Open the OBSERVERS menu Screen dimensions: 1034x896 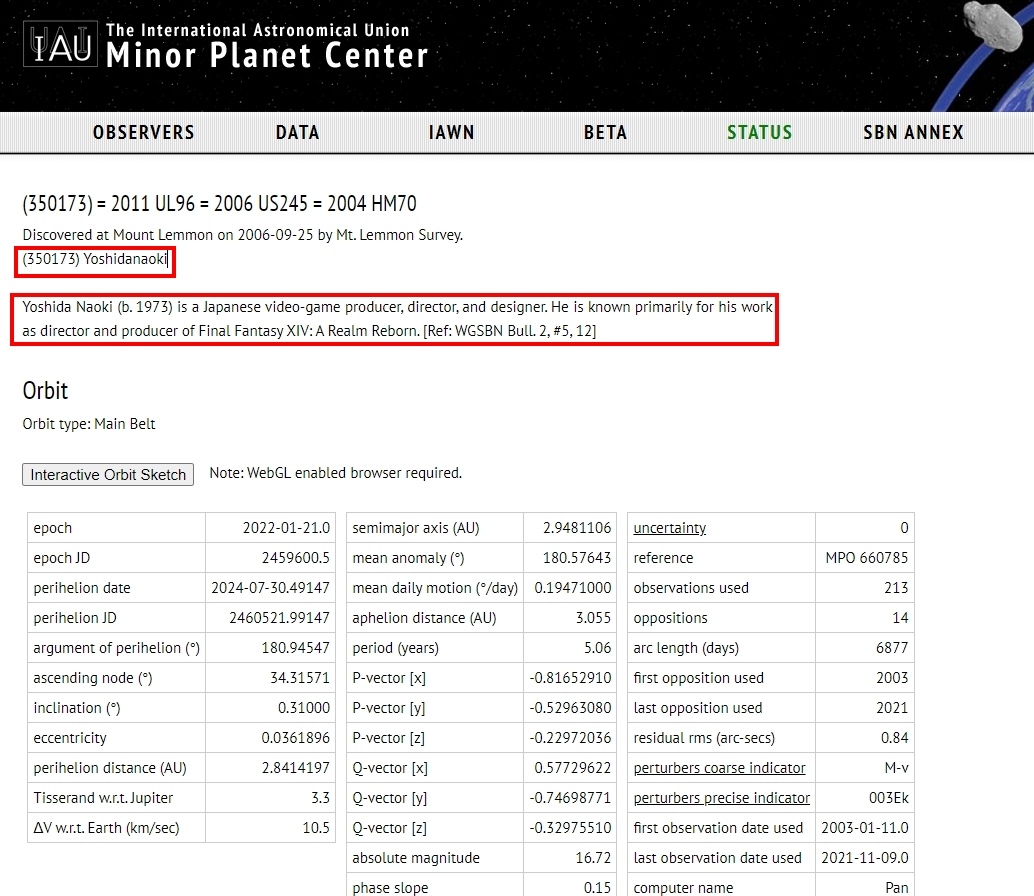144,133
